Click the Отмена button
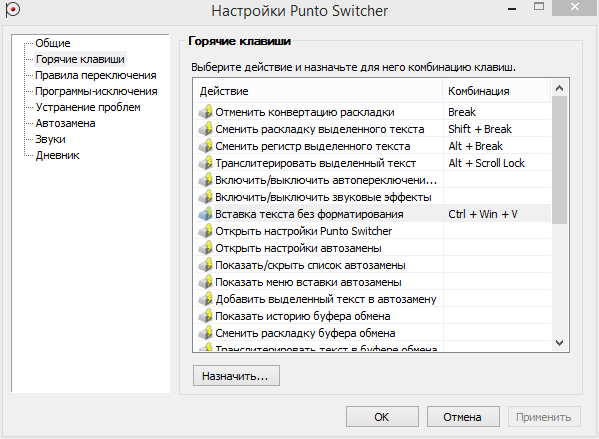599x439 pixels. tap(463, 416)
